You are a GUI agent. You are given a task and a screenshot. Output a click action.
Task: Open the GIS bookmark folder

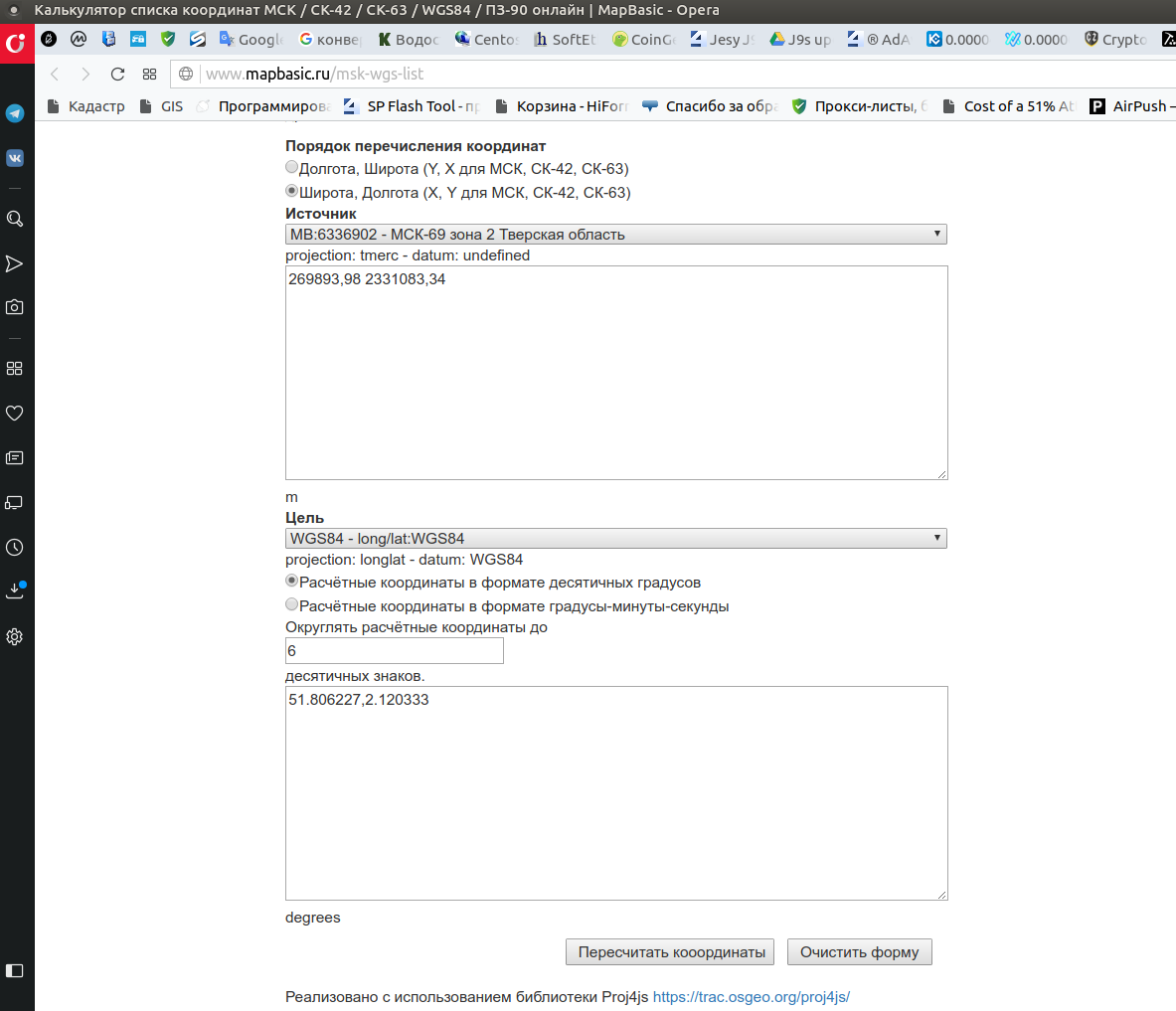pyautogui.click(x=161, y=106)
